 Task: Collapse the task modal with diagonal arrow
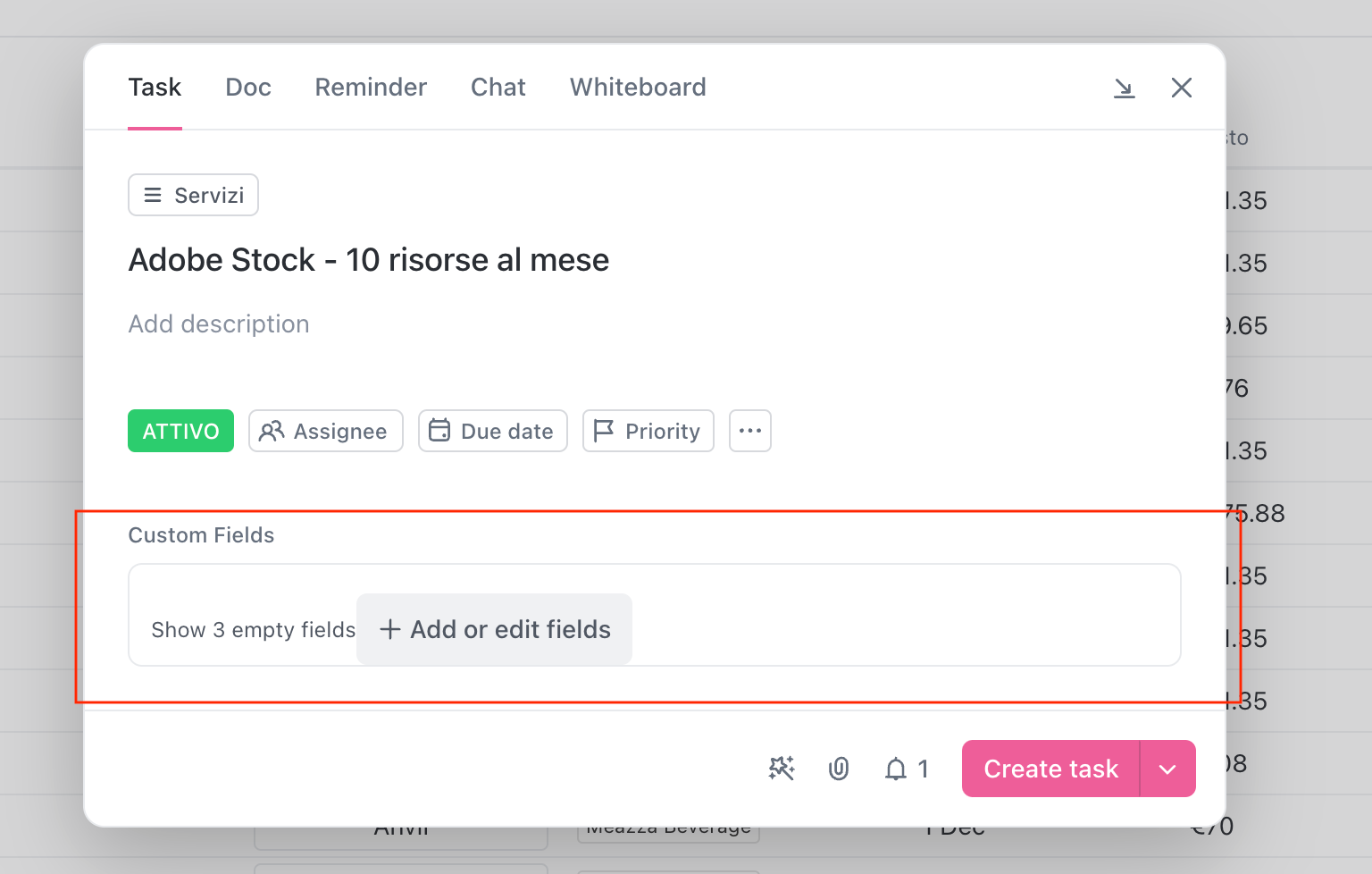[1125, 88]
